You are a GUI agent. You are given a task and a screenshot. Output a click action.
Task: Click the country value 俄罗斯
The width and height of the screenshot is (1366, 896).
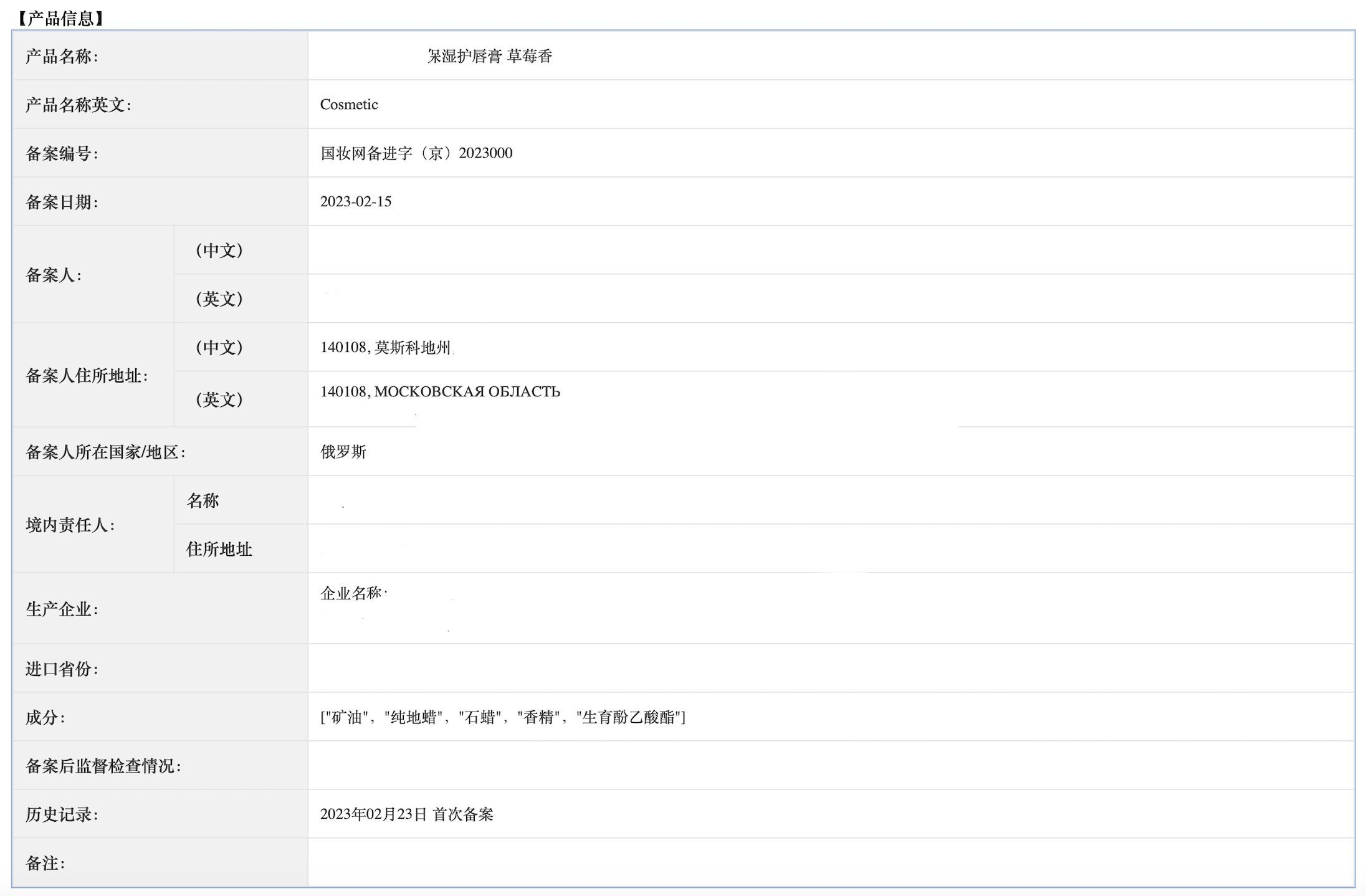point(343,451)
